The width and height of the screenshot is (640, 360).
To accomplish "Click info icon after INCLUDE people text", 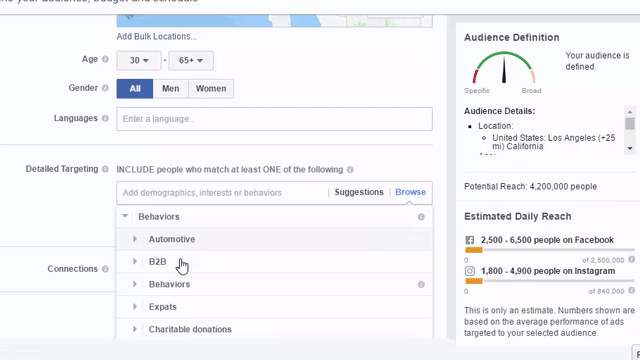I will (x=350, y=170).
